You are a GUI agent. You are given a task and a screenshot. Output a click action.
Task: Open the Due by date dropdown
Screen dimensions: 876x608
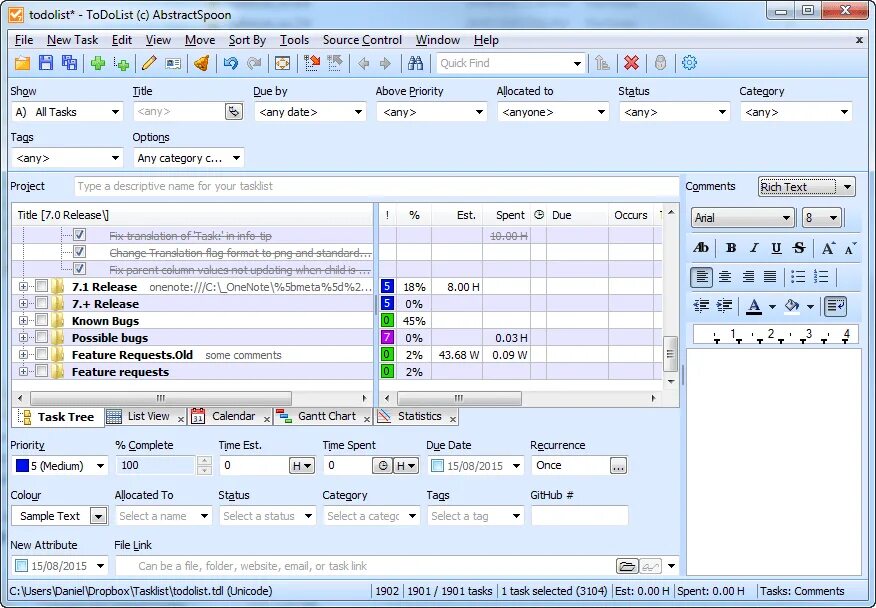click(x=358, y=112)
